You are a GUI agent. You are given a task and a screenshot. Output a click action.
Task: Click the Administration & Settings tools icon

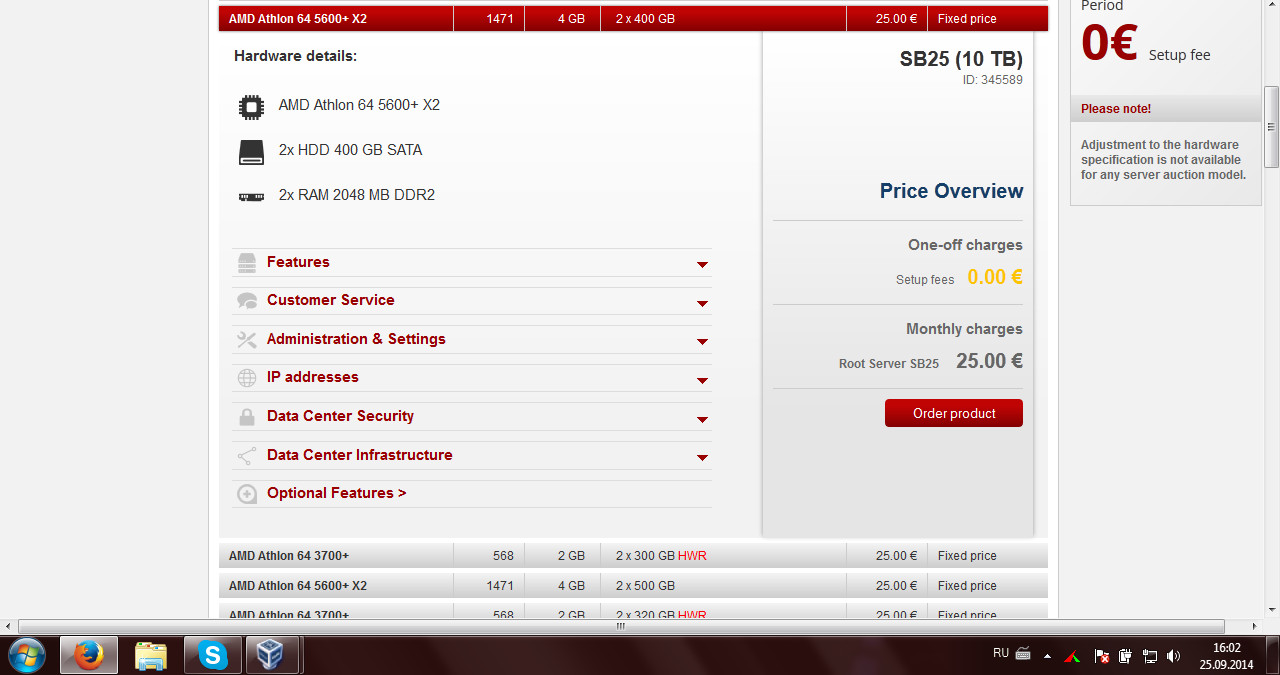click(246, 340)
